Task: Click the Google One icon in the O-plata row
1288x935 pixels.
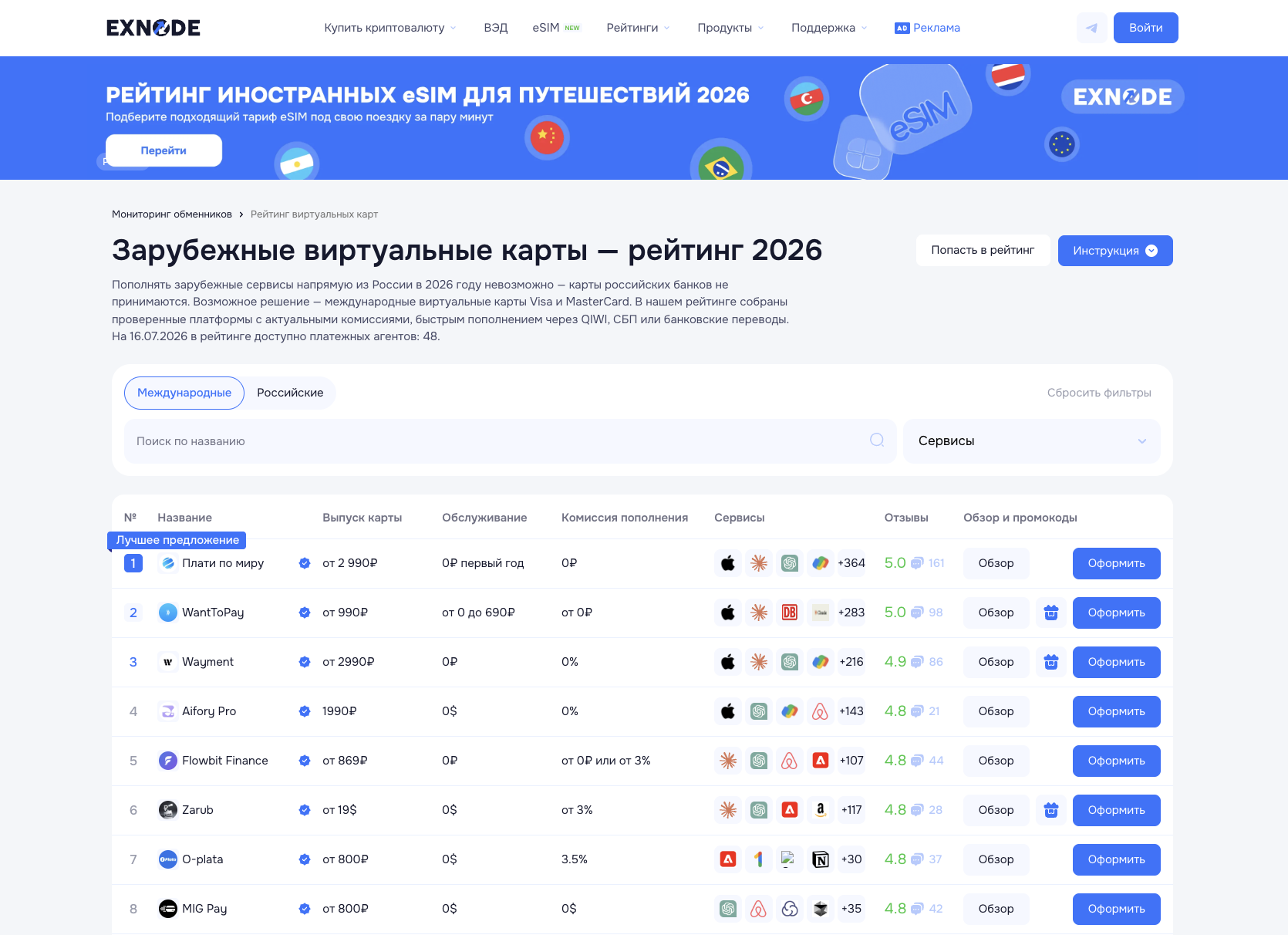Action: 759,859
